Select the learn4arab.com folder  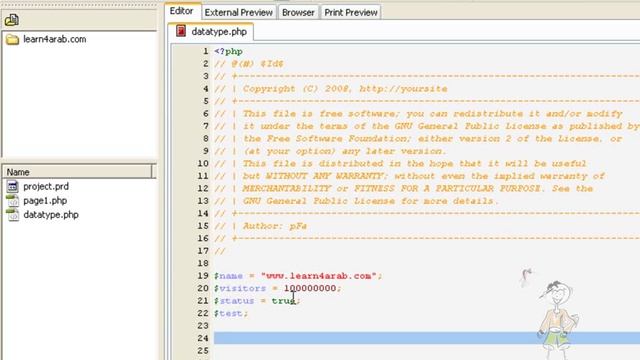[54, 39]
